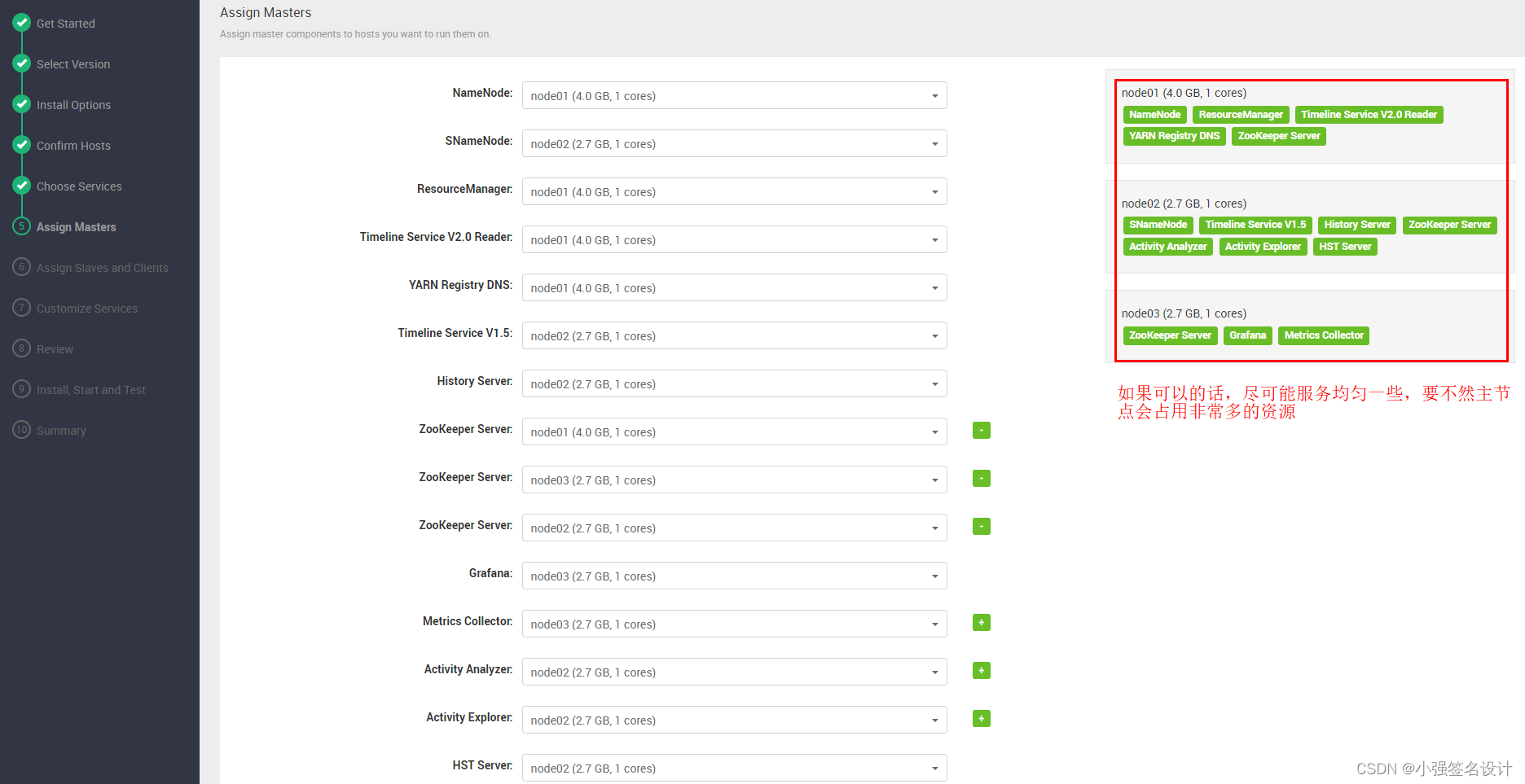Click the ZooKeeper Server tag under node02
Viewport: 1525px width, 784px height.
tap(1450, 225)
